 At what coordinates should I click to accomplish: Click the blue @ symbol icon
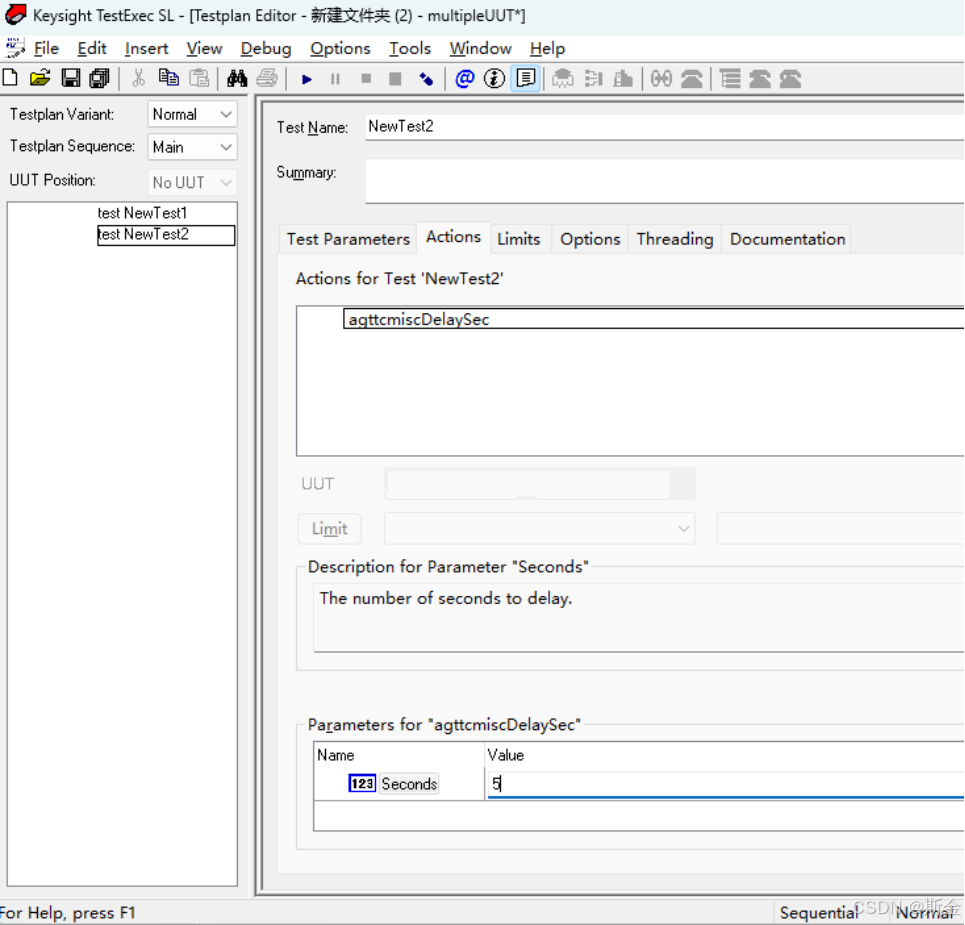point(465,79)
